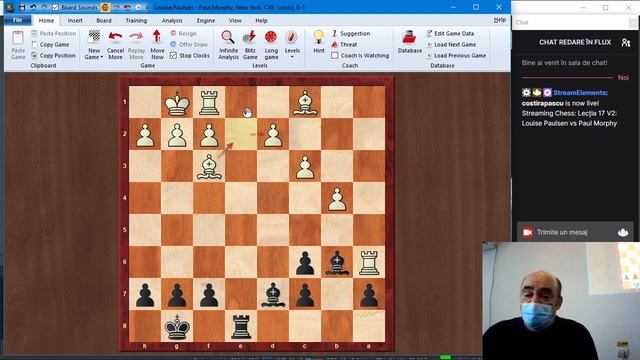Open the Help tab in ribbon
The height and width of the screenshot is (360, 640).
click(x=261, y=20)
